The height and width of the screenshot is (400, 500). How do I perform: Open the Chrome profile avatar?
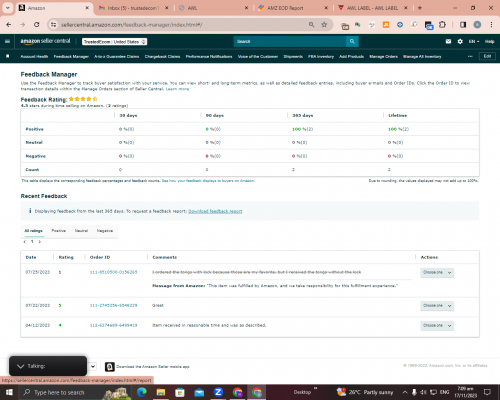477,25
